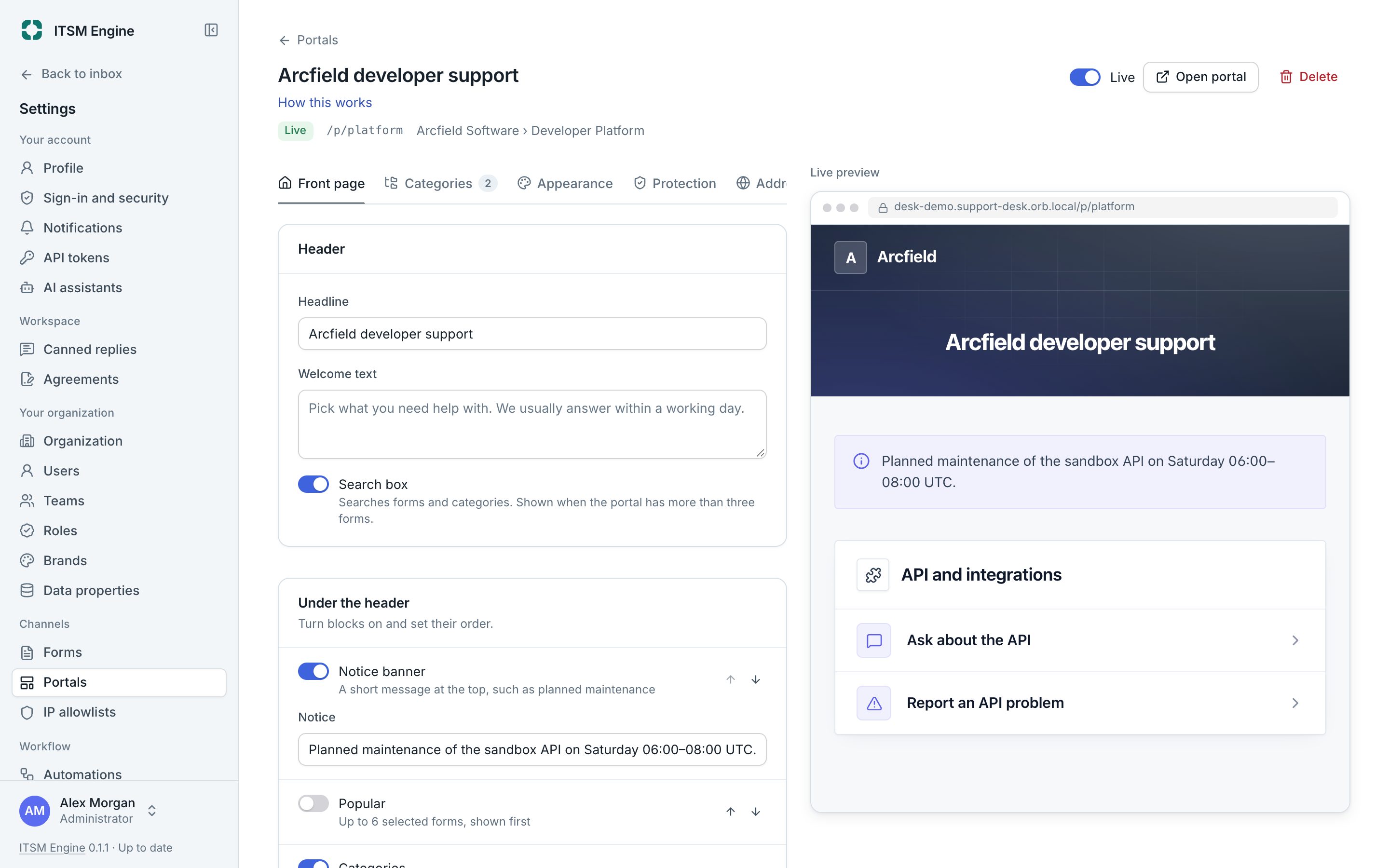Screen dimensions: 1389x868
Task: Click the Teams group icon
Action: 27,500
